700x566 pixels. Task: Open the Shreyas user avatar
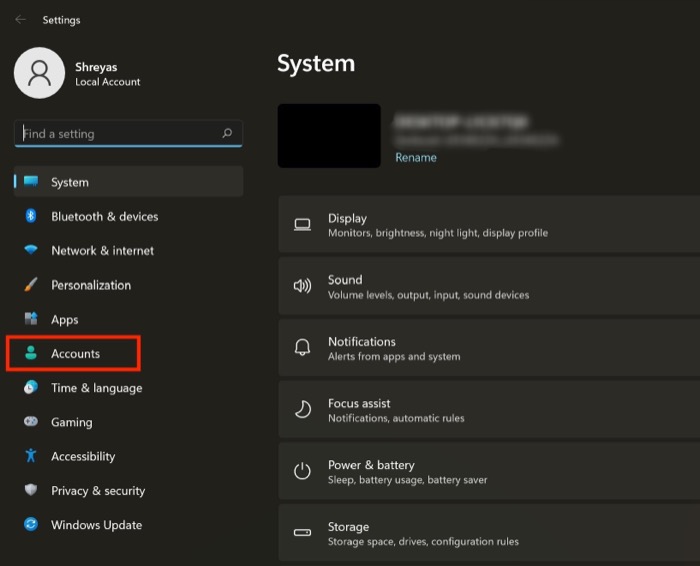click(x=39, y=73)
